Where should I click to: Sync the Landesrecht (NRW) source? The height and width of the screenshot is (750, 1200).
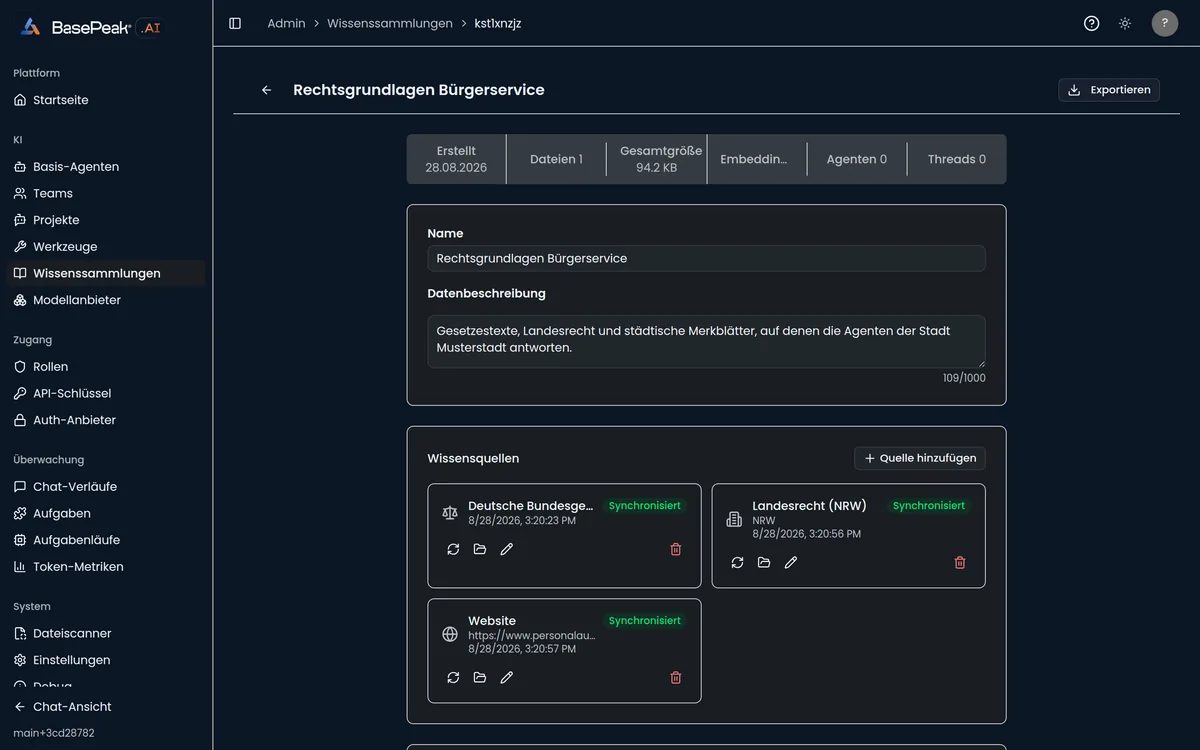(737, 562)
